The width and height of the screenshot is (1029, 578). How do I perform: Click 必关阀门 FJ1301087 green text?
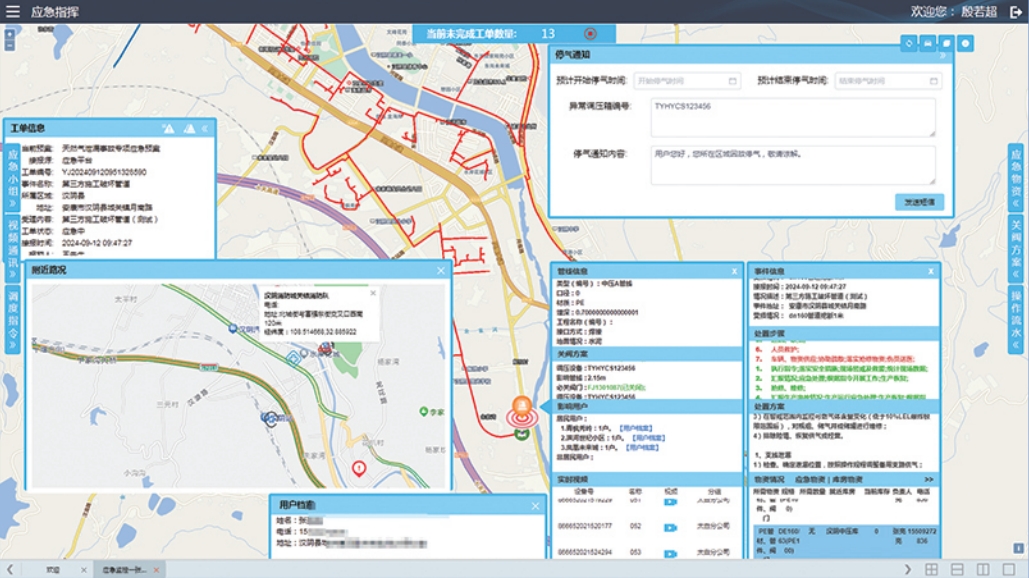[616, 387]
